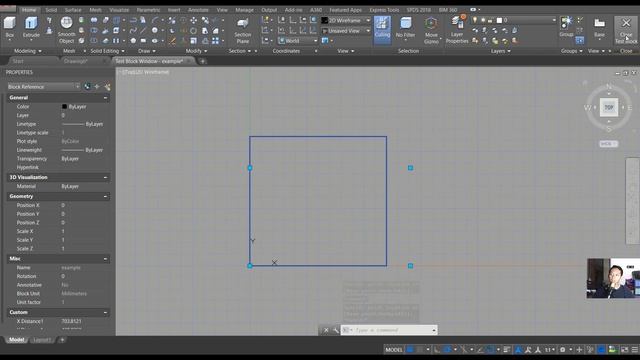This screenshot has height=360, width=640.
Task: Collapse the Custom properties section
Action: (105, 312)
